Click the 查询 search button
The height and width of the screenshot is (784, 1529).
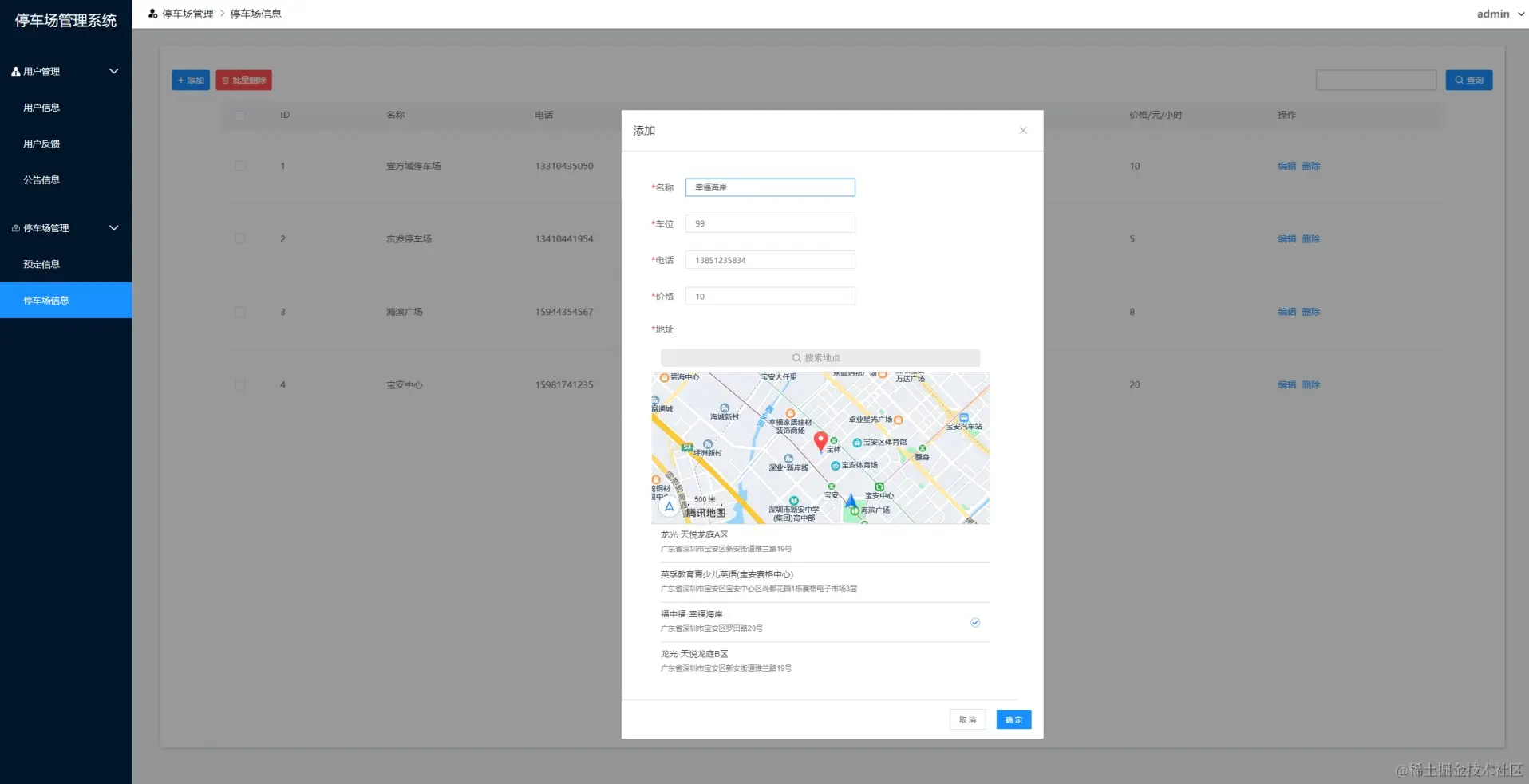[x=1468, y=81]
